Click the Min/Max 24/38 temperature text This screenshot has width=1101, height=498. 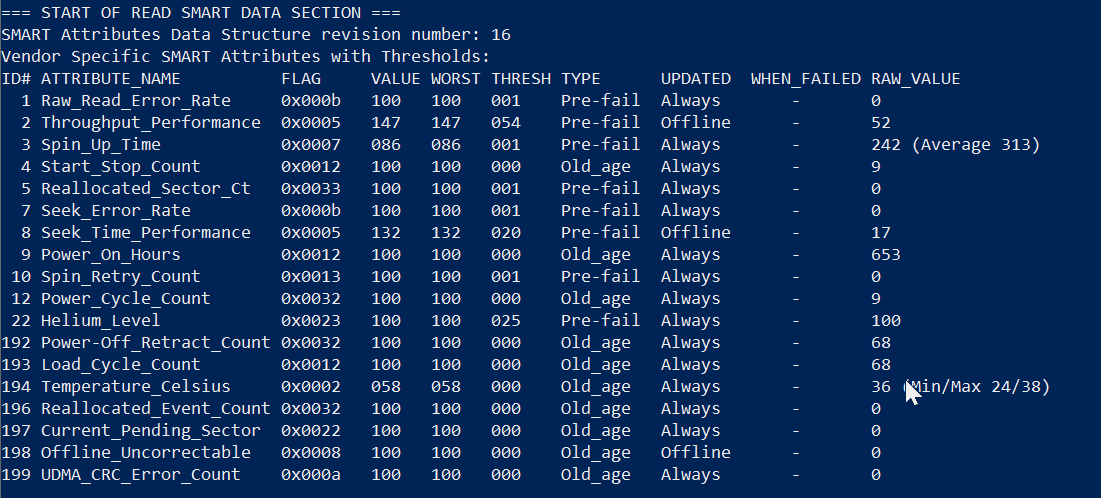pyautogui.click(x=977, y=387)
